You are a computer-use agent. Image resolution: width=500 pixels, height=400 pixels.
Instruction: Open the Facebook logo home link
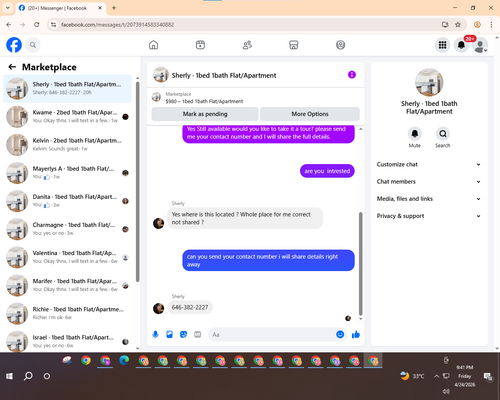click(x=14, y=45)
